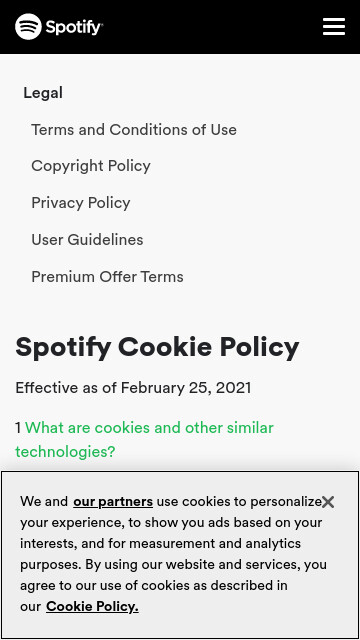Screen dimensions: 360x640
Task: Open the Privacy Policy link
Action: click(x=81, y=203)
